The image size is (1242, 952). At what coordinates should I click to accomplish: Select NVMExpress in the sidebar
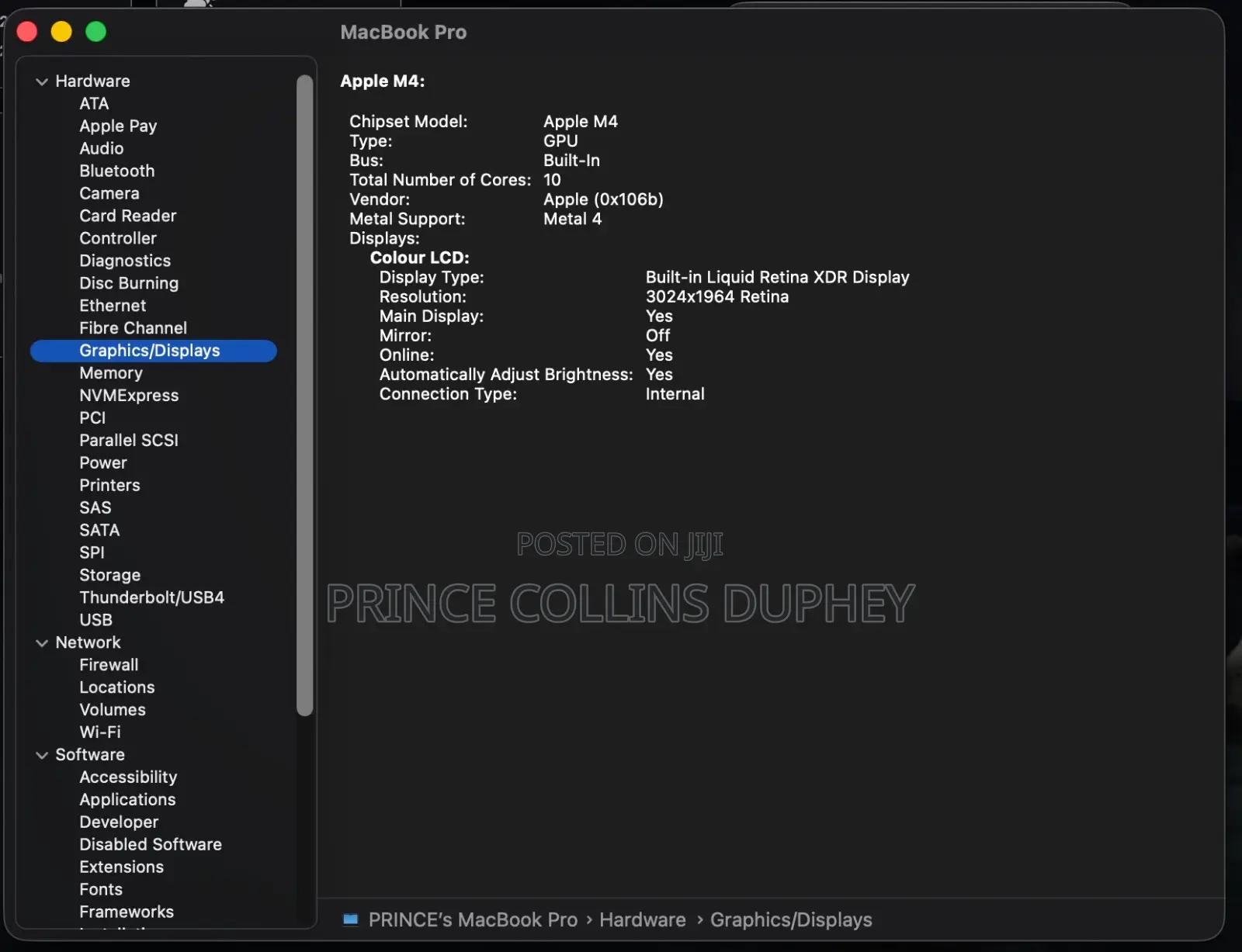129,396
